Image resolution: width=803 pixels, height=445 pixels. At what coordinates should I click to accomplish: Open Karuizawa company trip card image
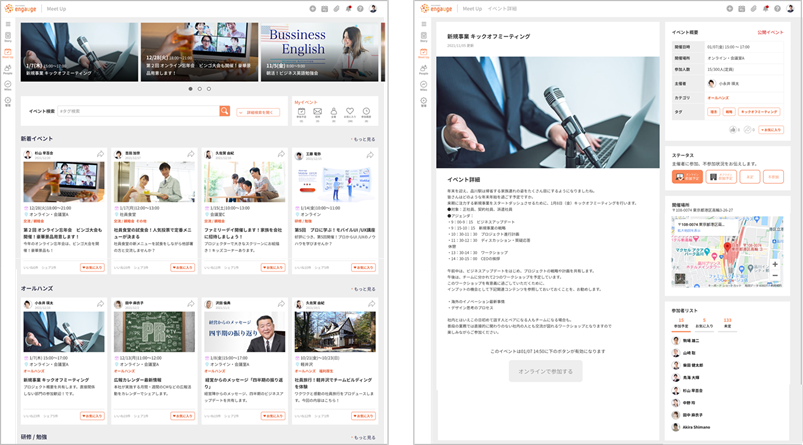tap(335, 332)
